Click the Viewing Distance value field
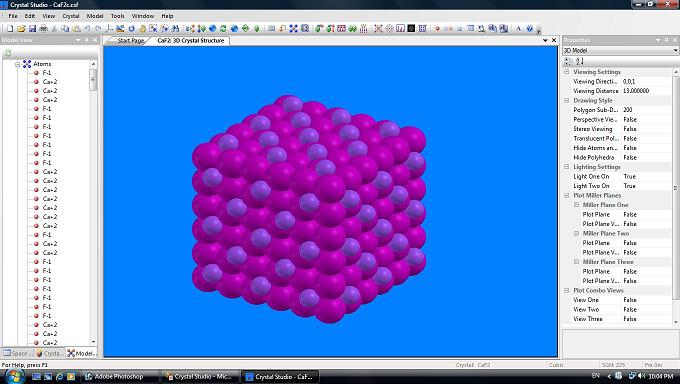The image size is (680, 384). click(x=646, y=91)
